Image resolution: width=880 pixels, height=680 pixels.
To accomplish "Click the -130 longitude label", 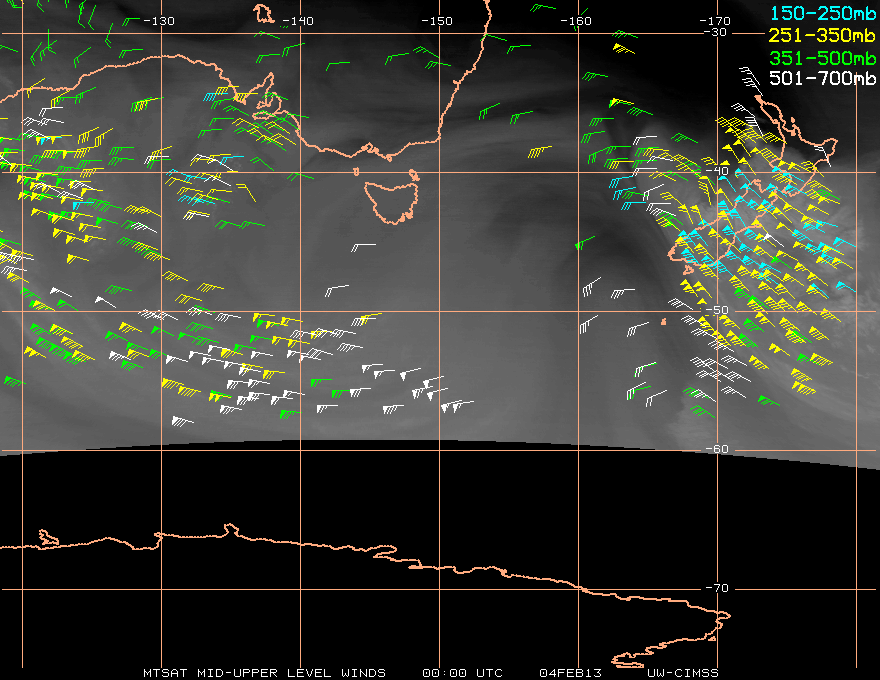I will pyautogui.click(x=159, y=21).
